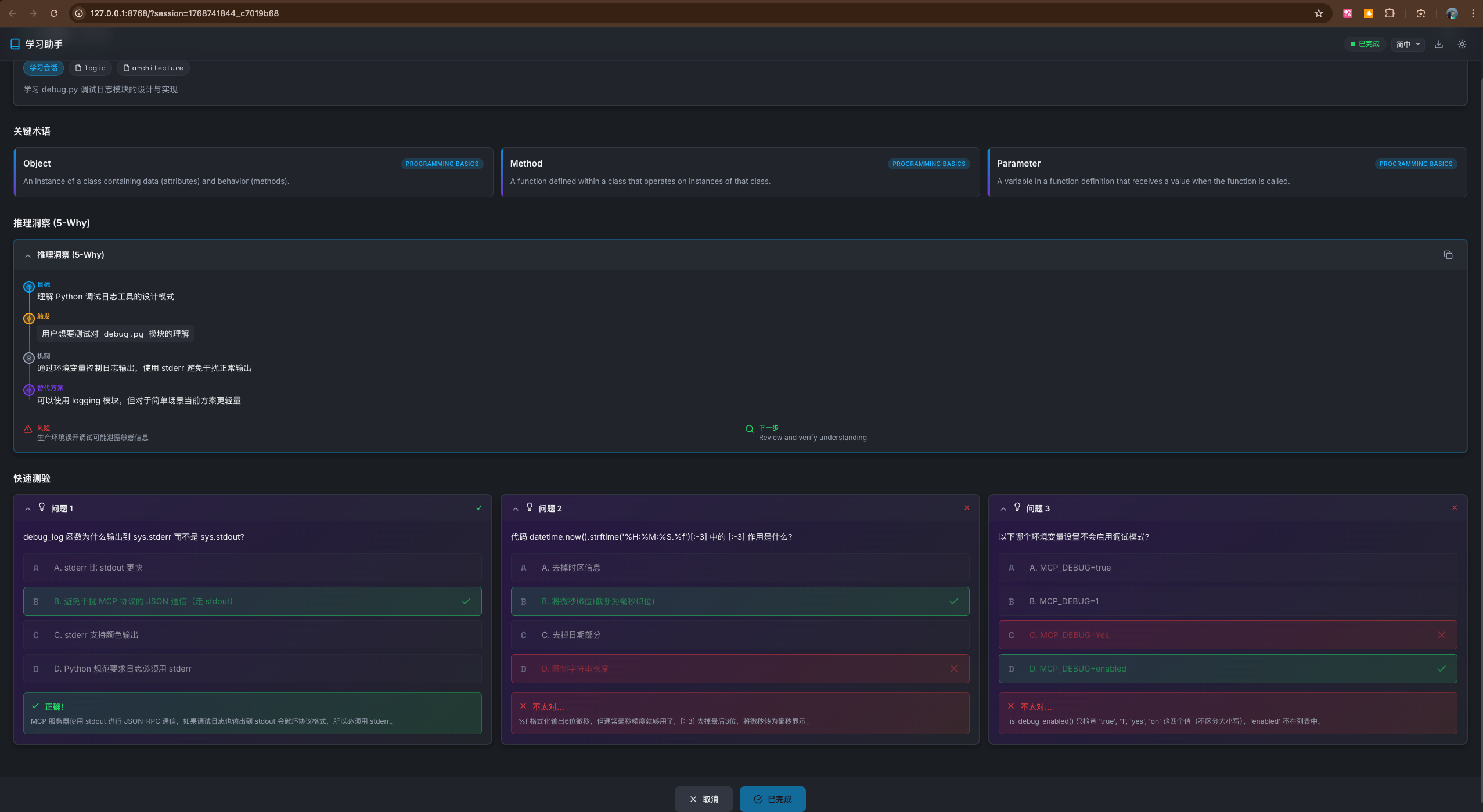Viewport: 1483px width, 812px height.
Task: Click the red X on 问题 2 header
Action: point(967,508)
